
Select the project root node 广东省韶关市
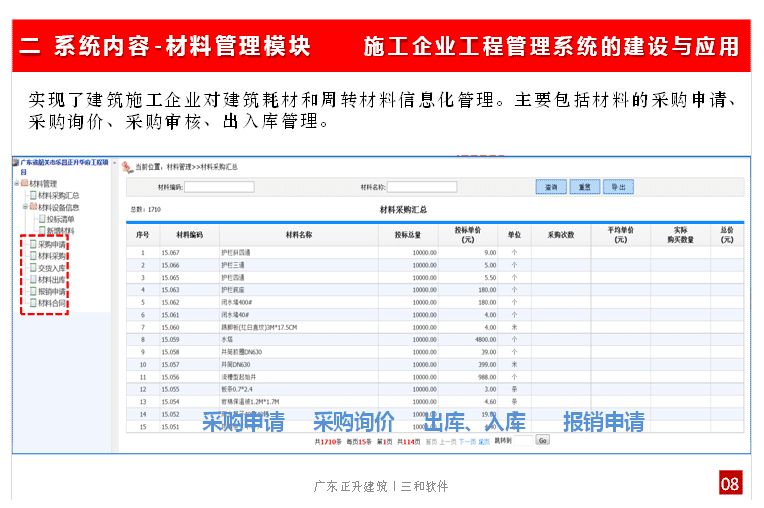[x=64, y=166]
